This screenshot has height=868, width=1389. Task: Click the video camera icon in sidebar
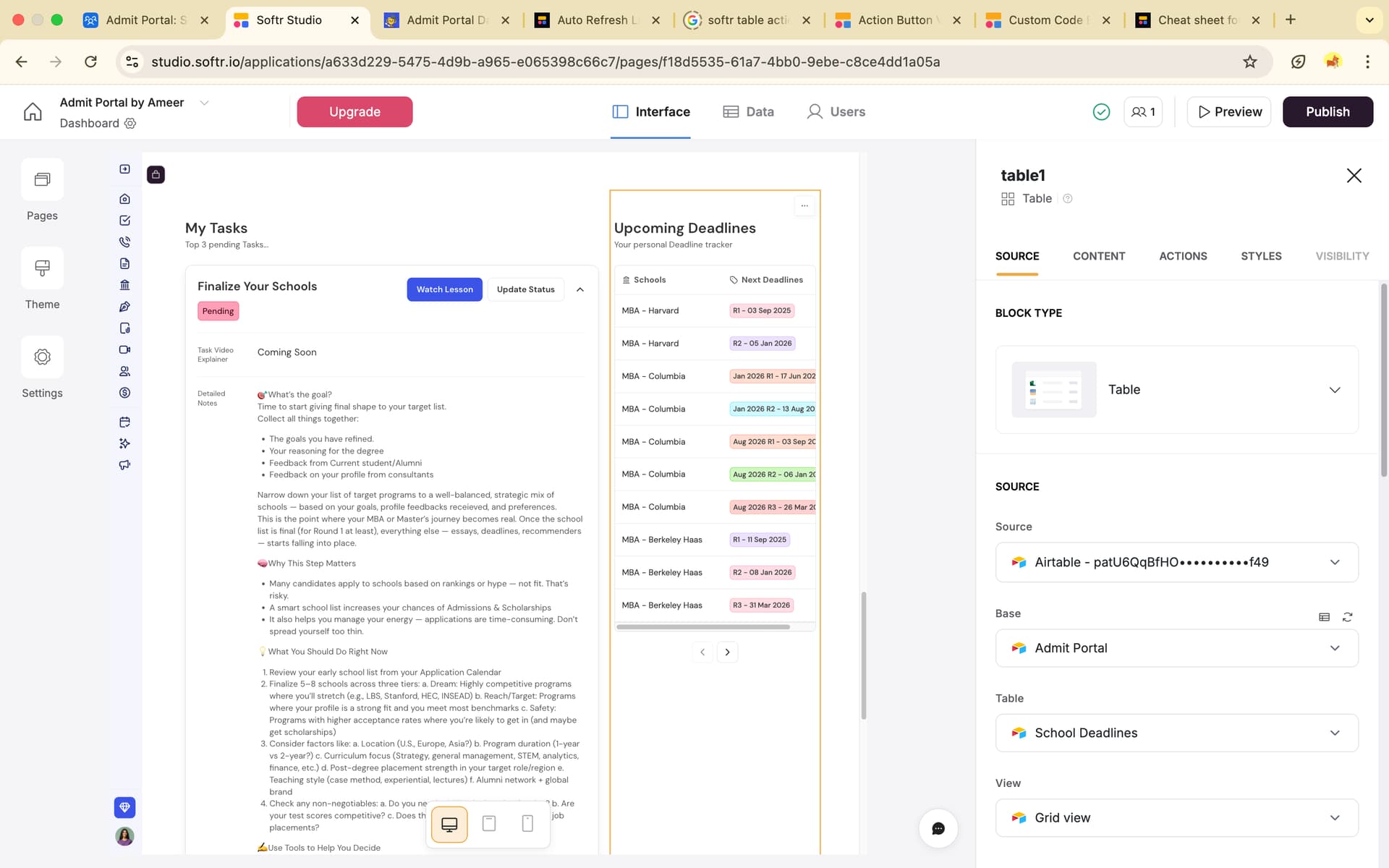[x=124, y=349]
